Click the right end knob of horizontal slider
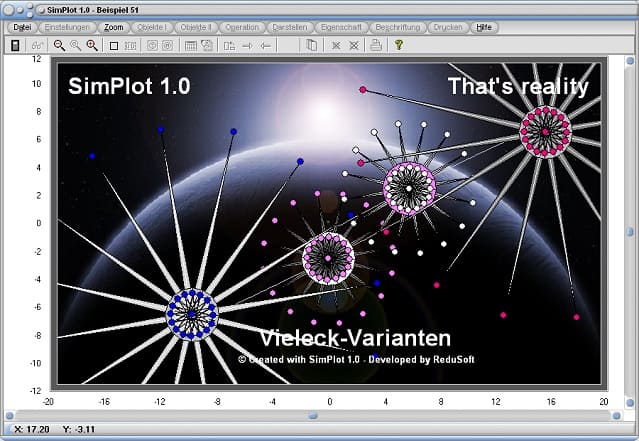Screen dimensions: 639x441 (617, 416)
